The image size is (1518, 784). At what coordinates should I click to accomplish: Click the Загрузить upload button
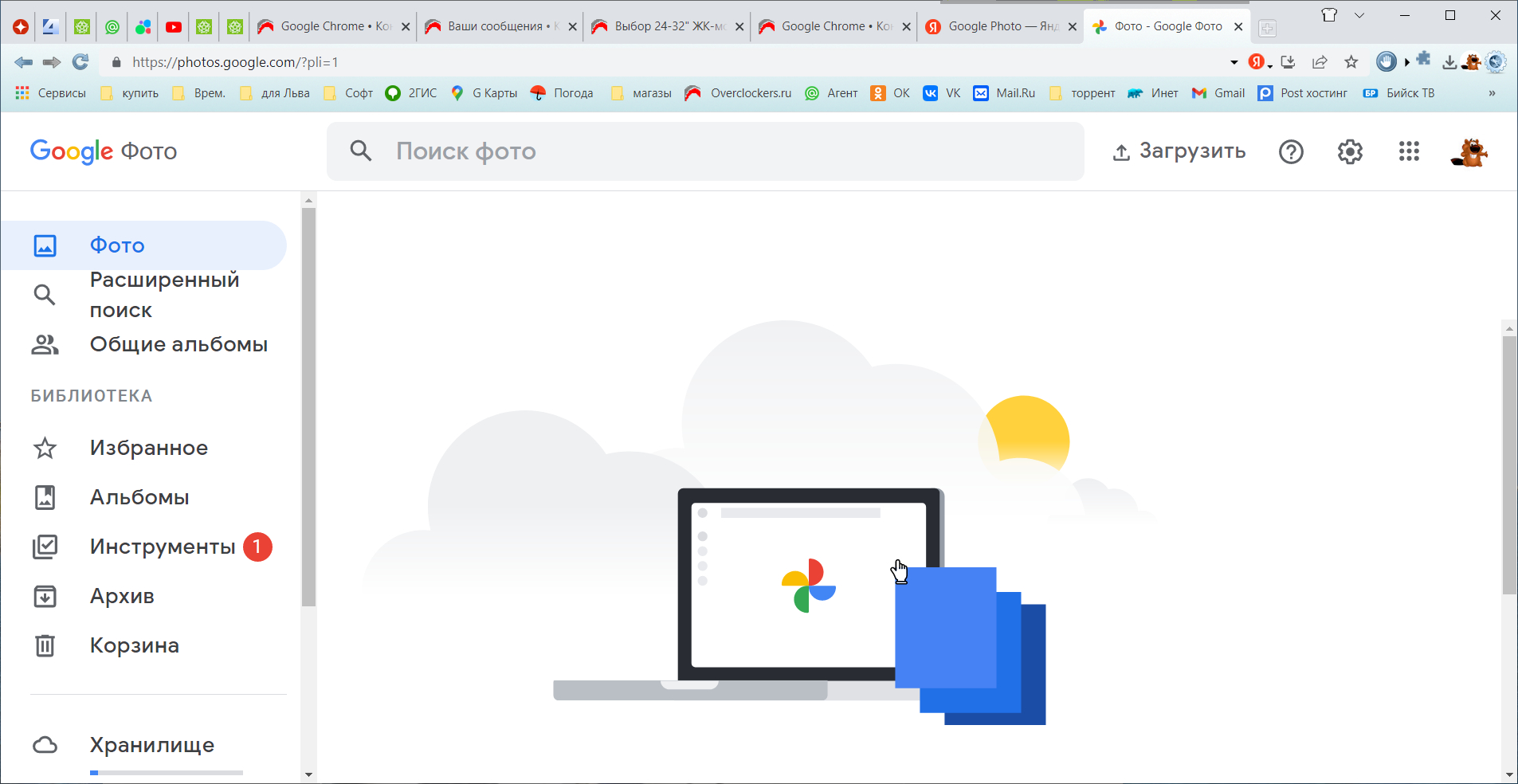pyautogui.click(x=1179, y=151)
